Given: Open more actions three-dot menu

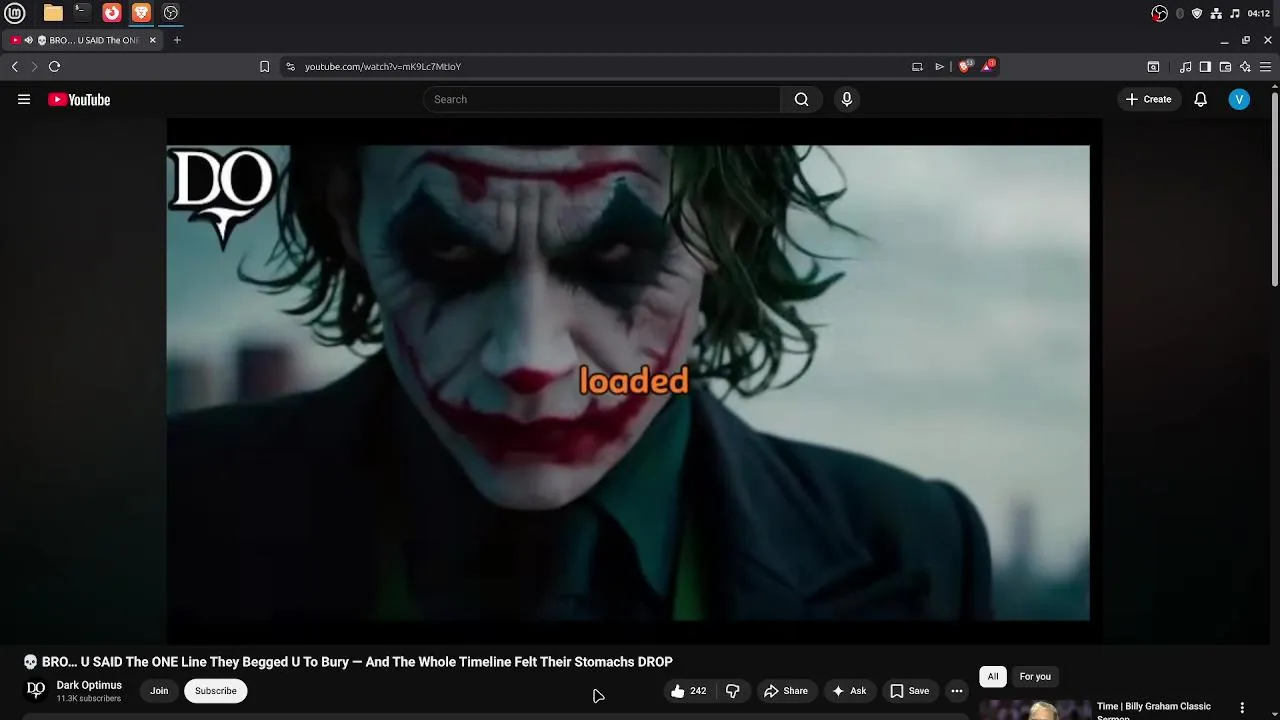Looking at the screenshot, I should coord(957,691).
